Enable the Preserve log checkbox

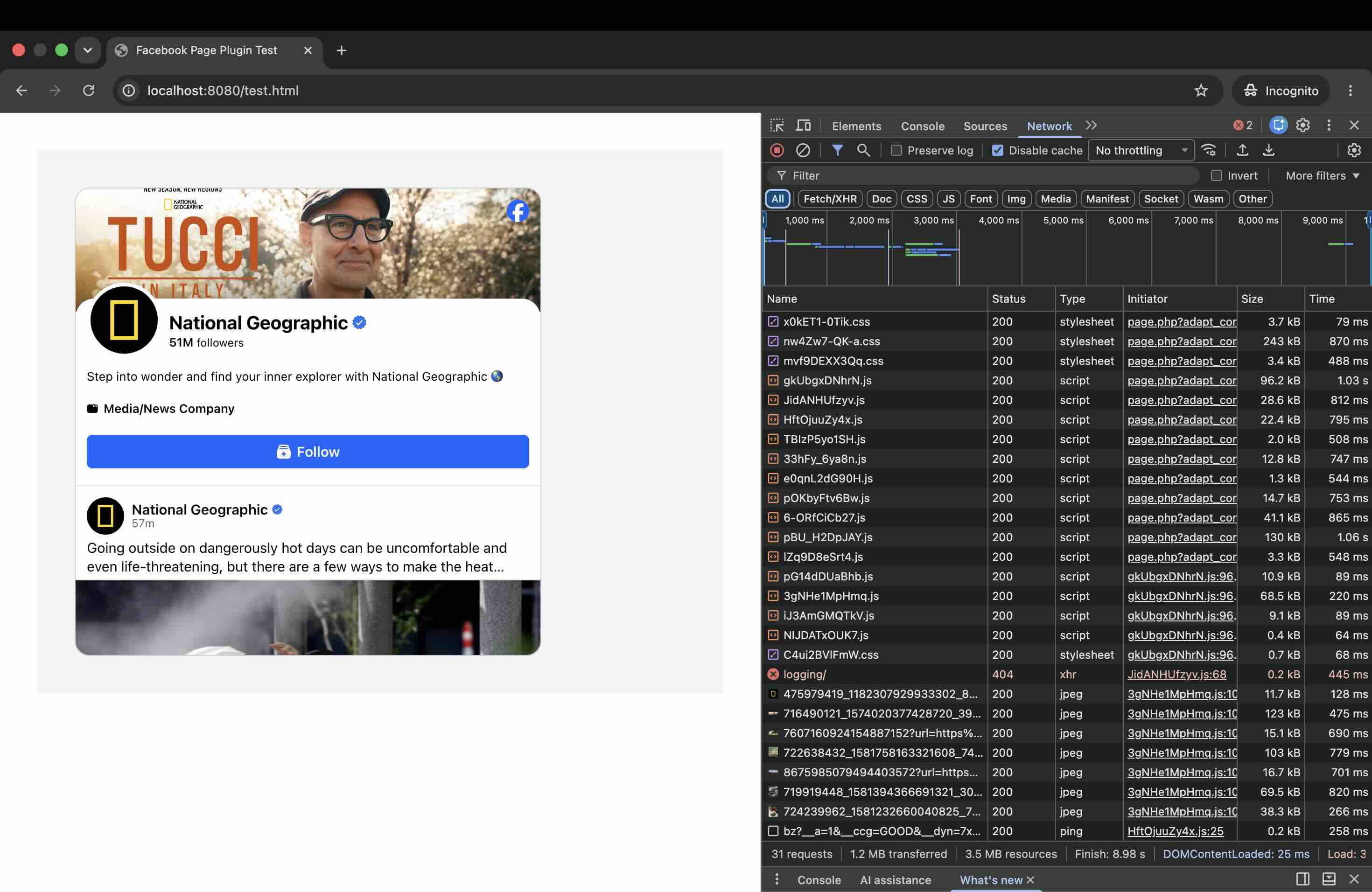click(x=896, y=150)
